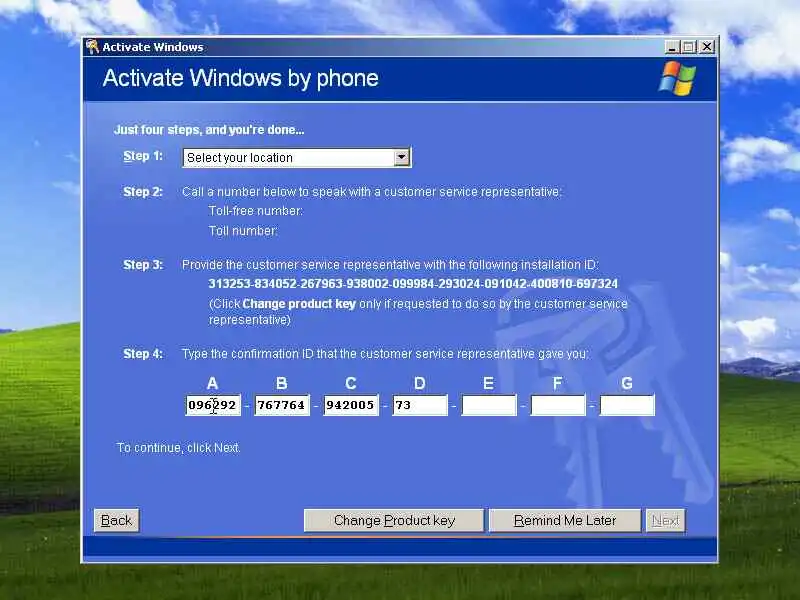800x600 pixels.
Task: Close the Activate Windows window
Action: [x=707, y=47]
